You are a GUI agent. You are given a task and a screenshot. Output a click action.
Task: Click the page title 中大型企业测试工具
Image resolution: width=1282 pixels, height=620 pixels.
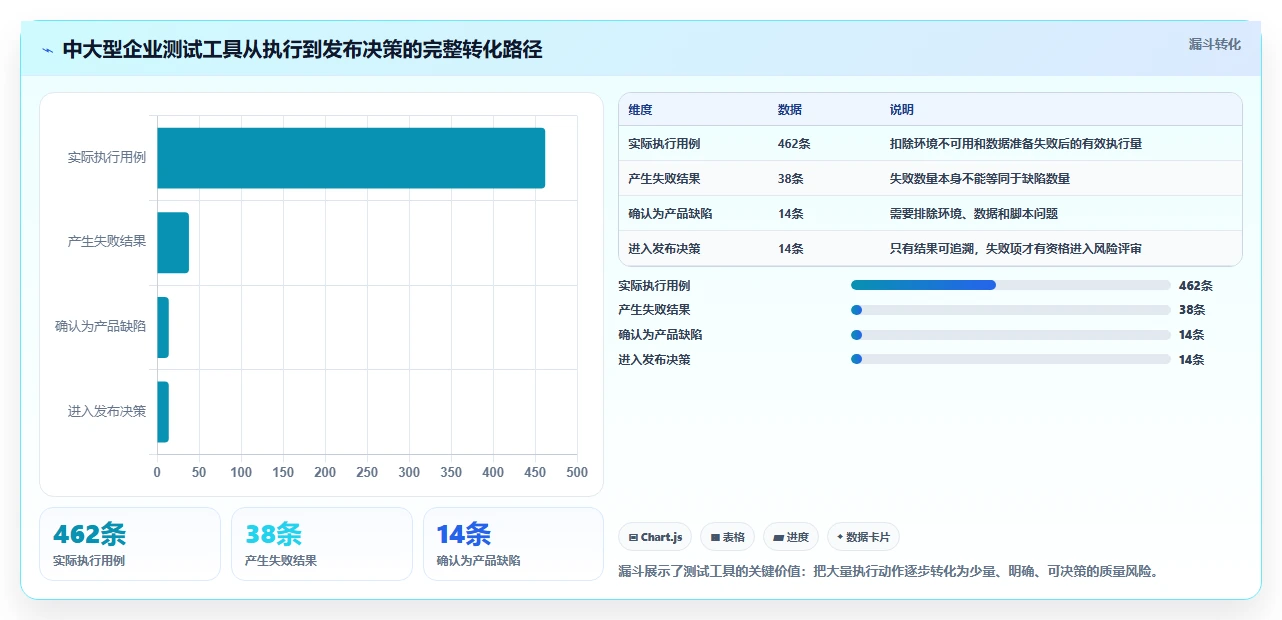point(302,49)
